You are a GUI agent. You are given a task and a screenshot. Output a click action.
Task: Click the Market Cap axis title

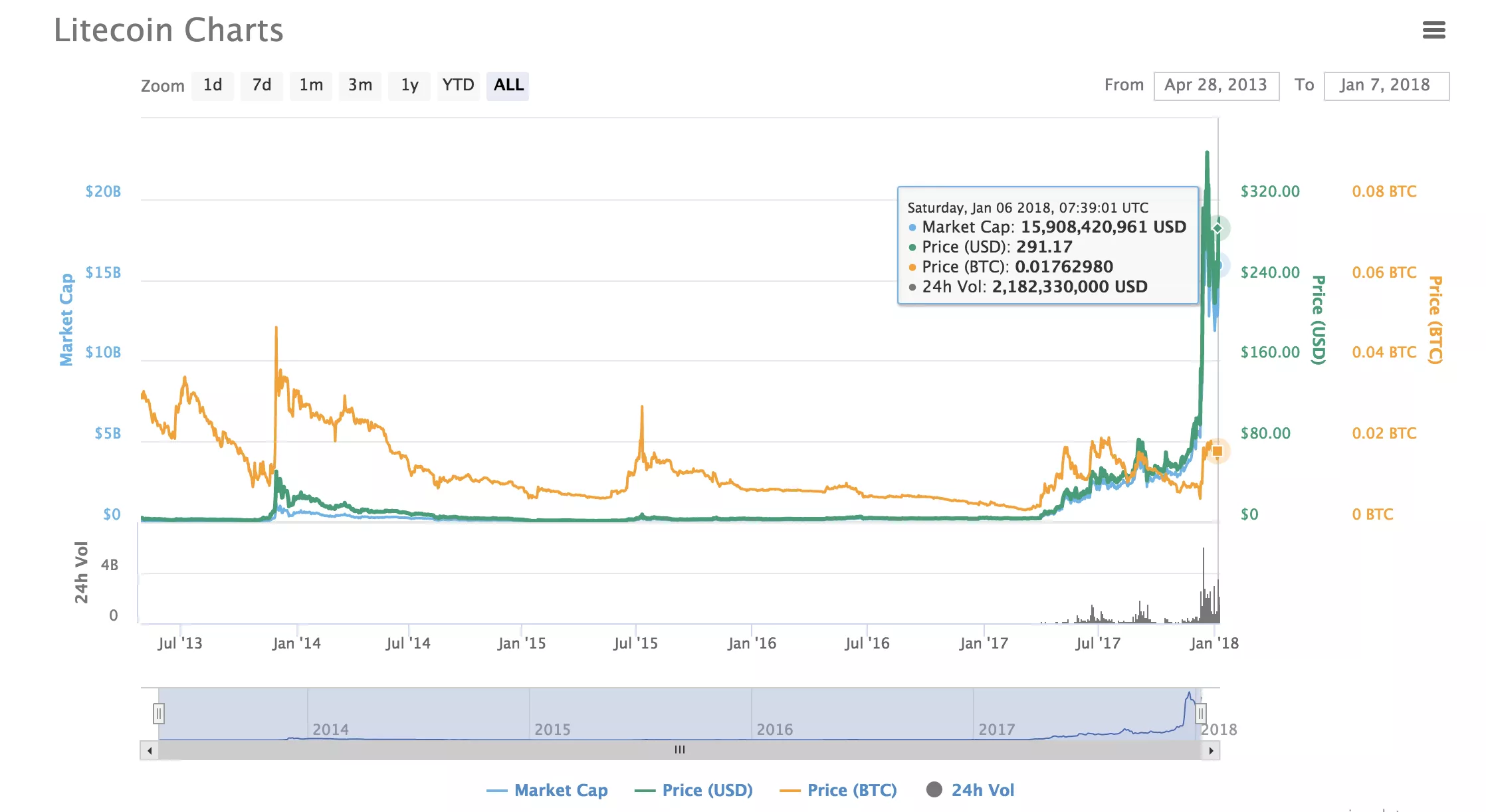(66, 320)
